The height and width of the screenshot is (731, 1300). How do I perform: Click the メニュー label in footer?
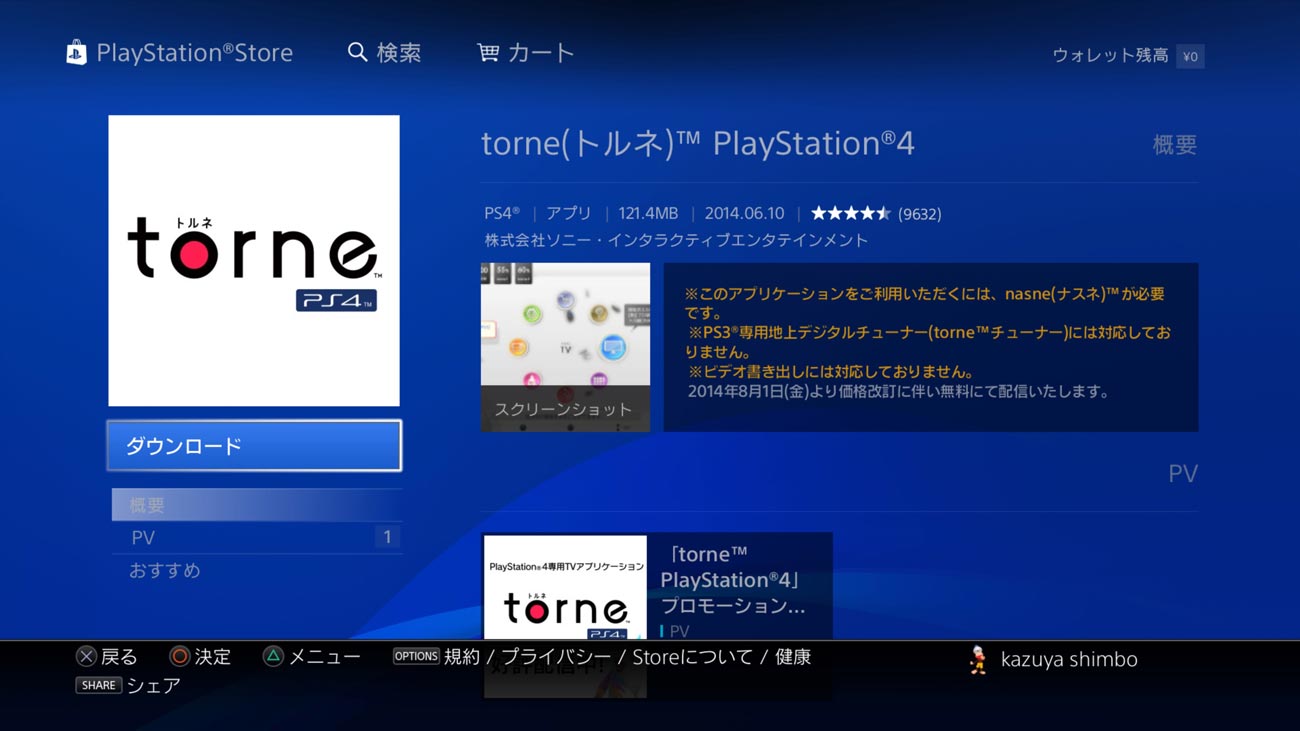tap(324, 657)
